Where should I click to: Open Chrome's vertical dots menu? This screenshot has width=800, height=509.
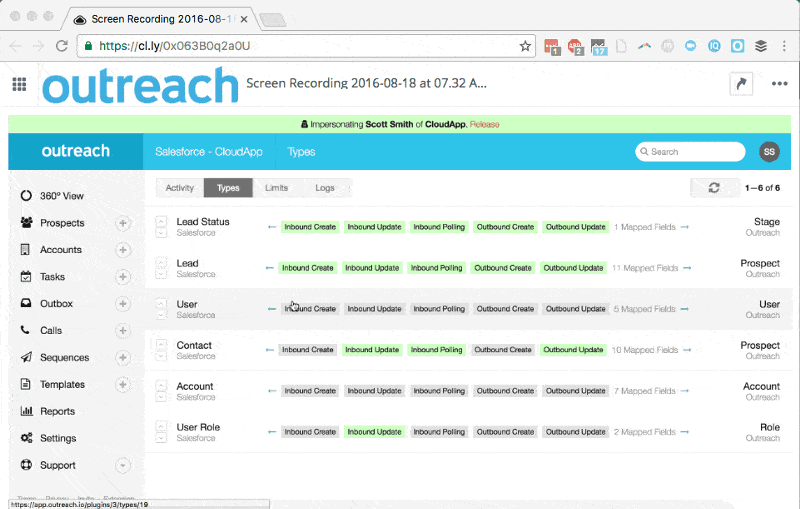pos(784,46)
